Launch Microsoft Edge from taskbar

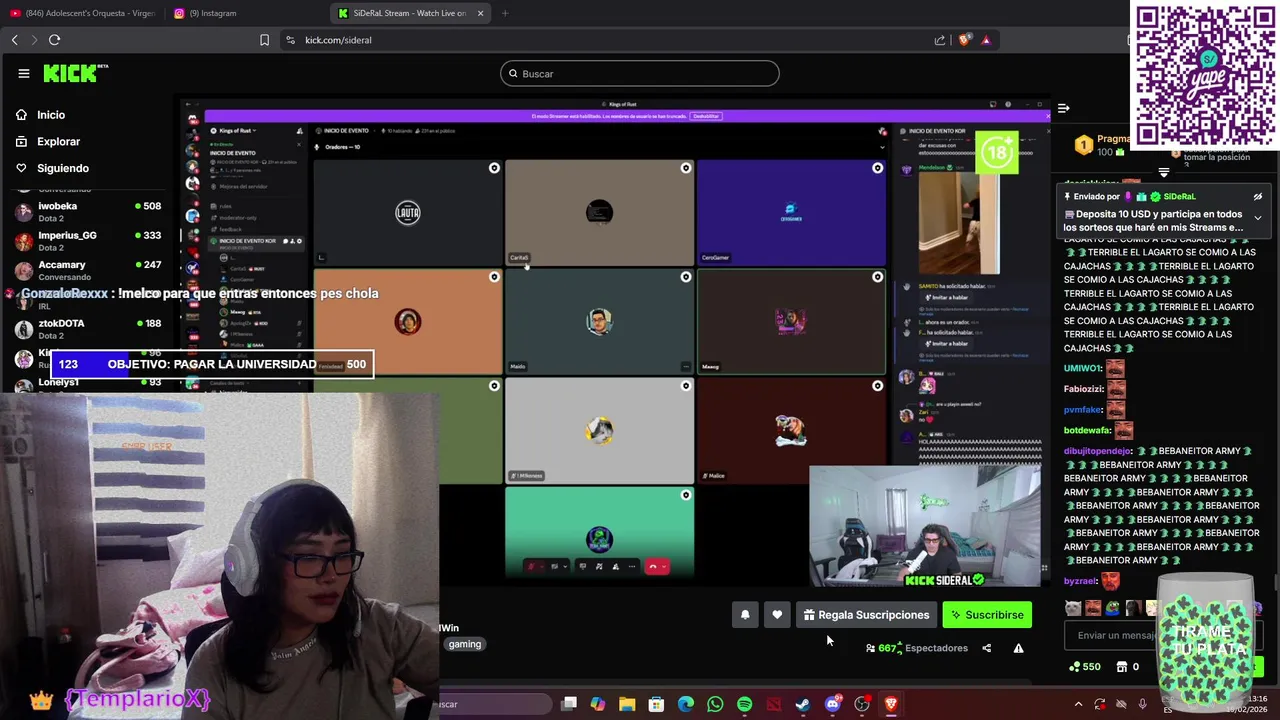(686, 704)
